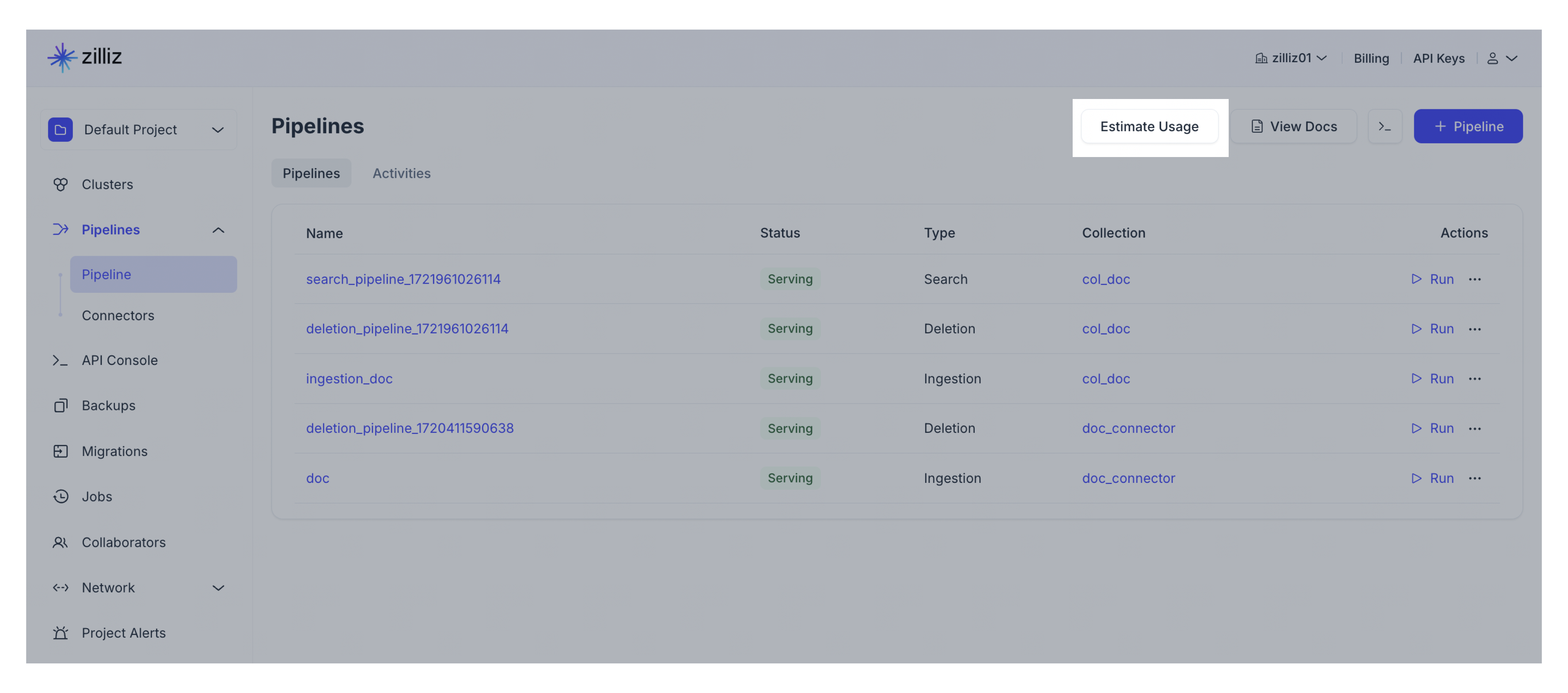Open doc_connector collection for doc pipeline

pos(1128,478)
